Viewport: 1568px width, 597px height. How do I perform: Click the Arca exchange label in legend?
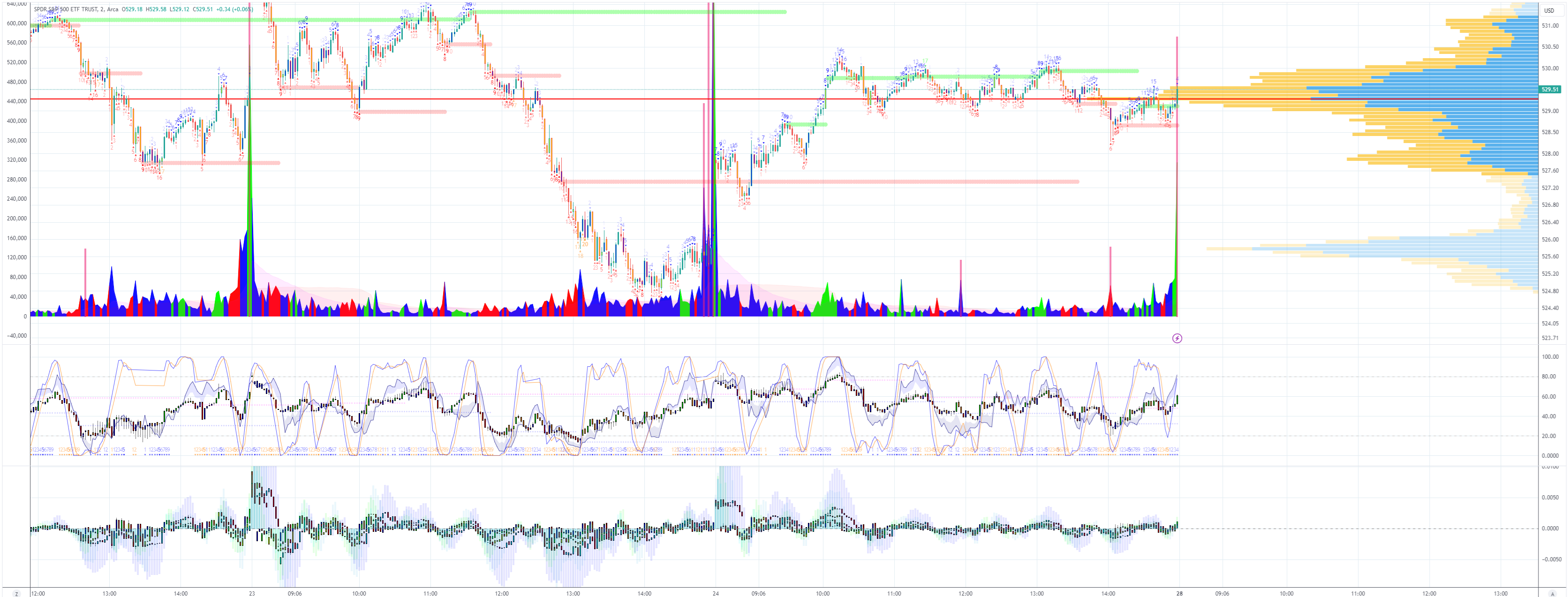point(113,9)
